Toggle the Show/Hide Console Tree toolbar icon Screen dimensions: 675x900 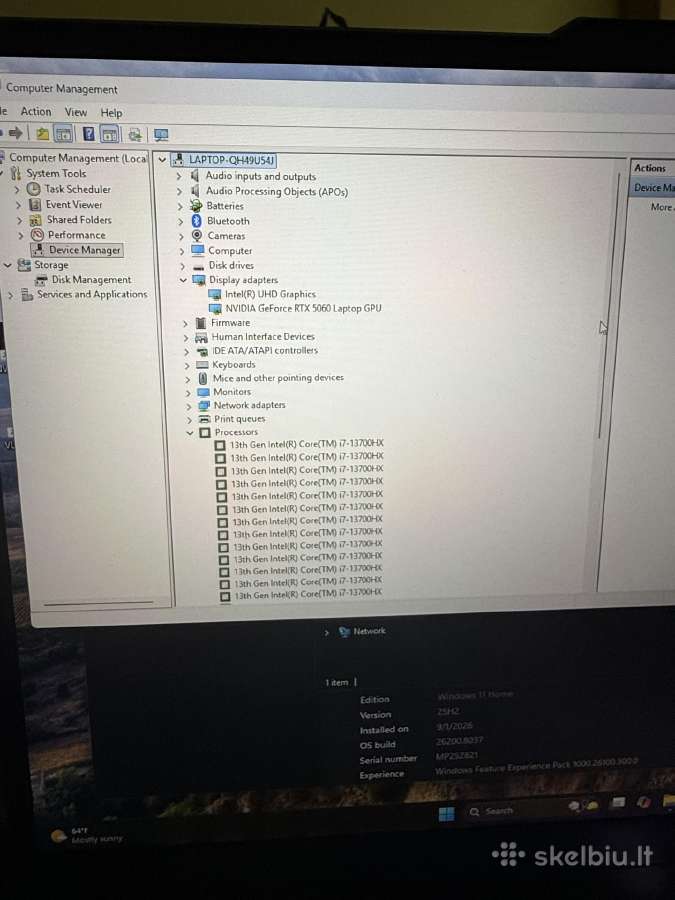[x=63, y=134]
